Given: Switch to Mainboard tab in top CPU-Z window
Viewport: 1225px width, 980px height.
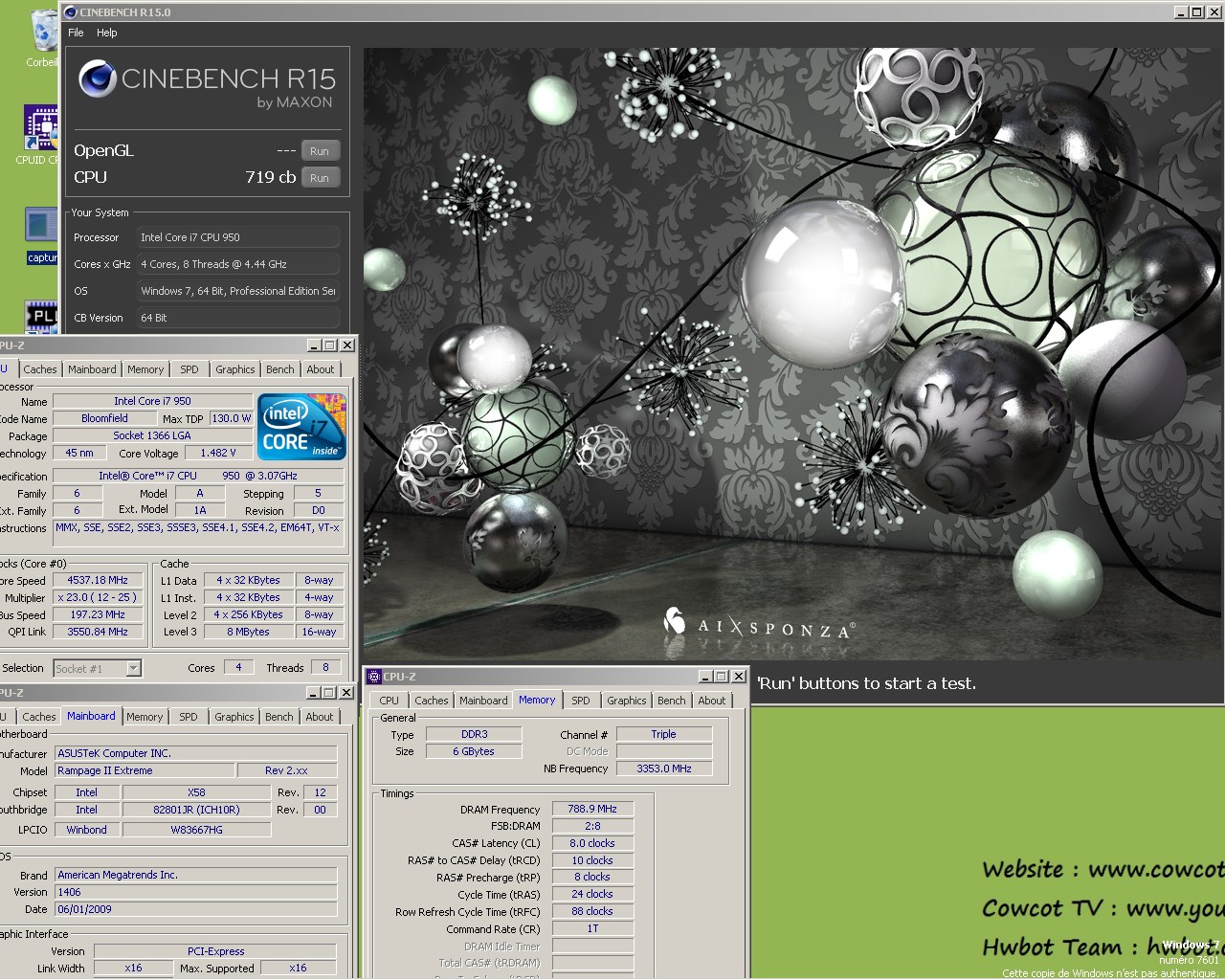Looking at the screenshot, I should pyautogui.click(x=92, y=369).
